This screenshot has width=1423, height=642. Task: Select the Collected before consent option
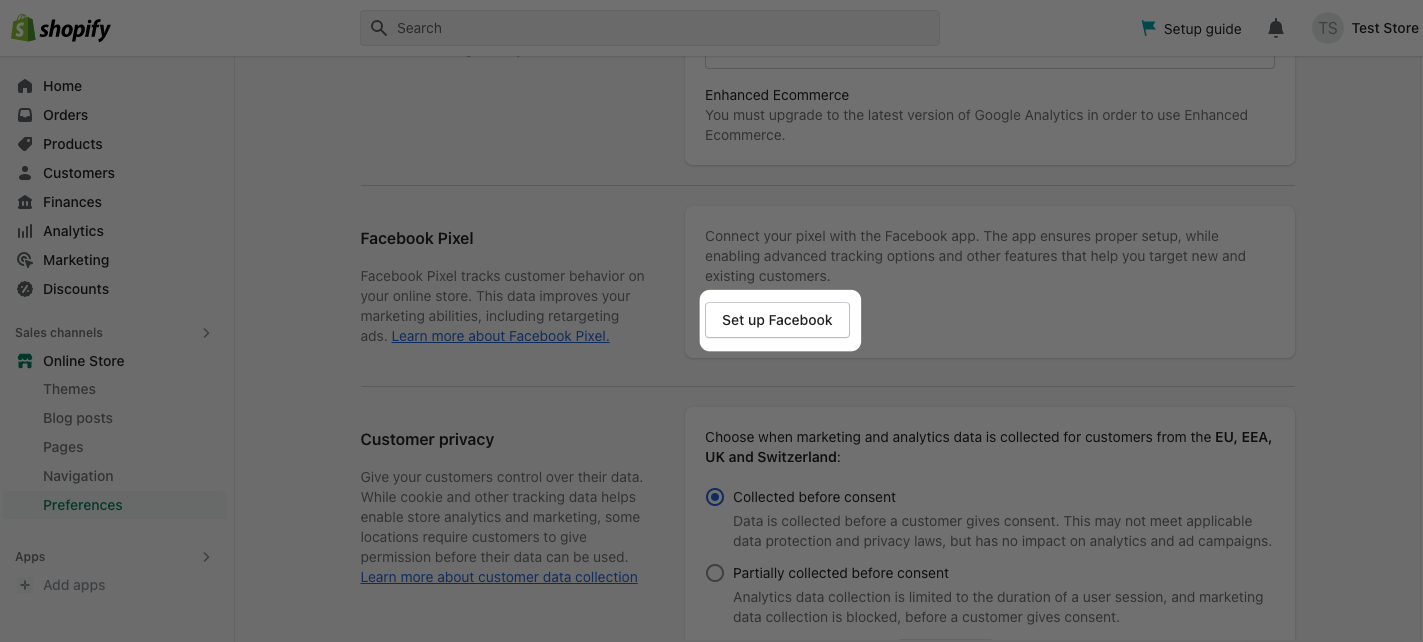point(715,496)
